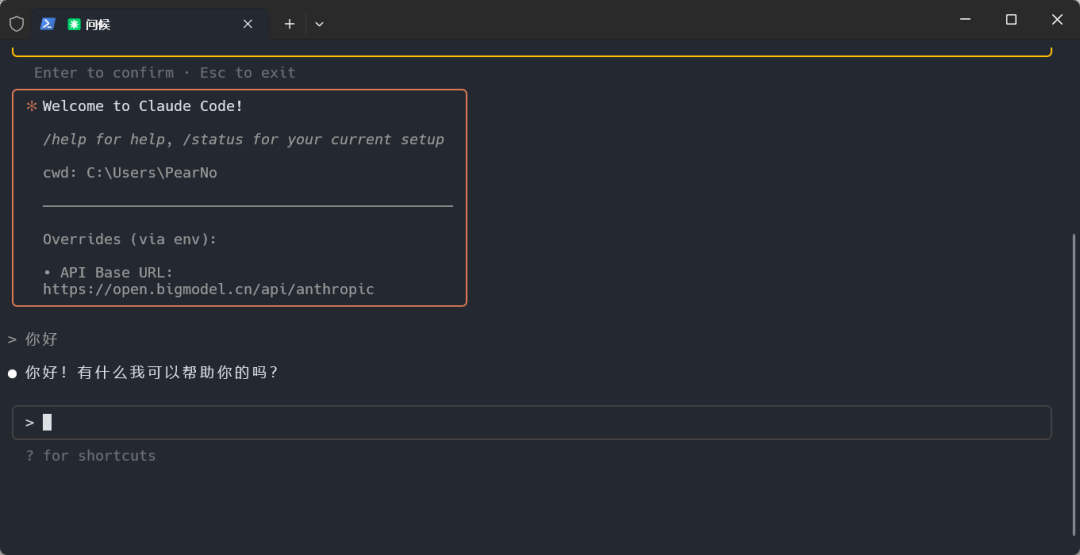Viewport: 1080px width, 555px height.
Task: Click the green asterisk icon beside 问候
Action: point(74,24)
